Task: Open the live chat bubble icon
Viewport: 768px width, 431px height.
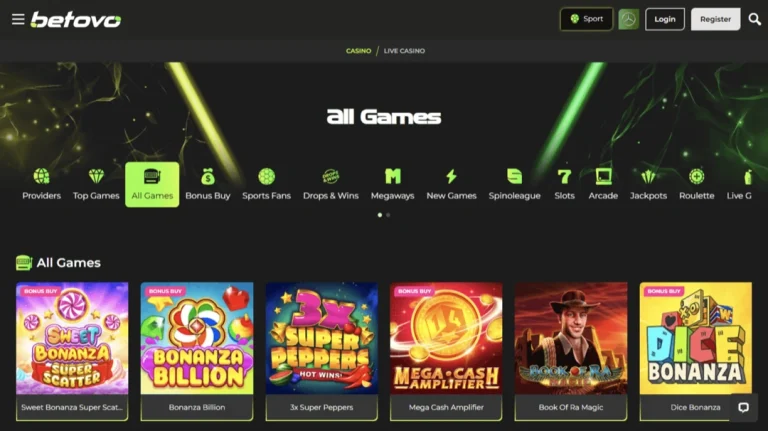Action: point(744,407)
